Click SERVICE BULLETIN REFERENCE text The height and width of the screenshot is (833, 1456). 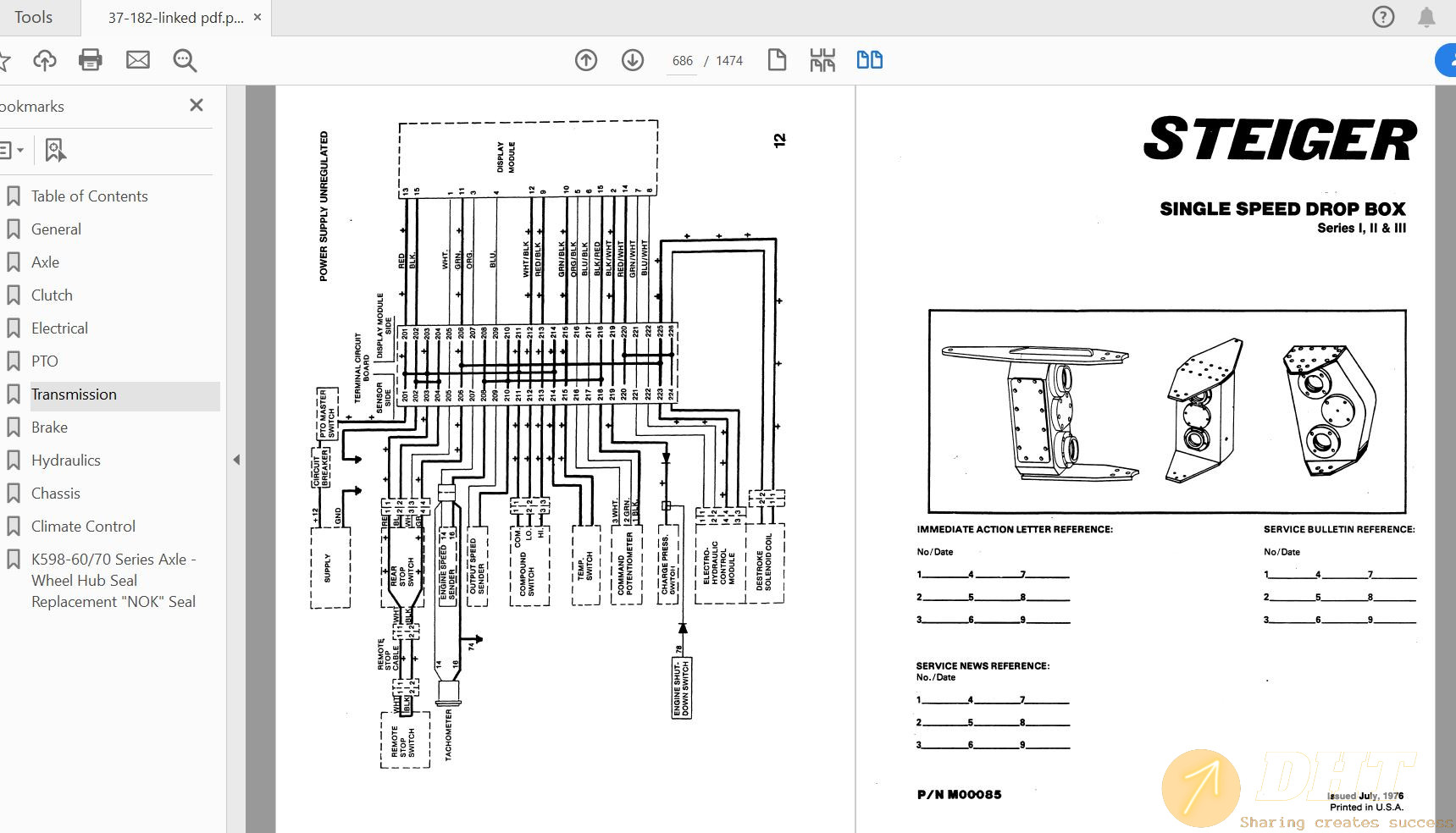[x=1339, y=529]
